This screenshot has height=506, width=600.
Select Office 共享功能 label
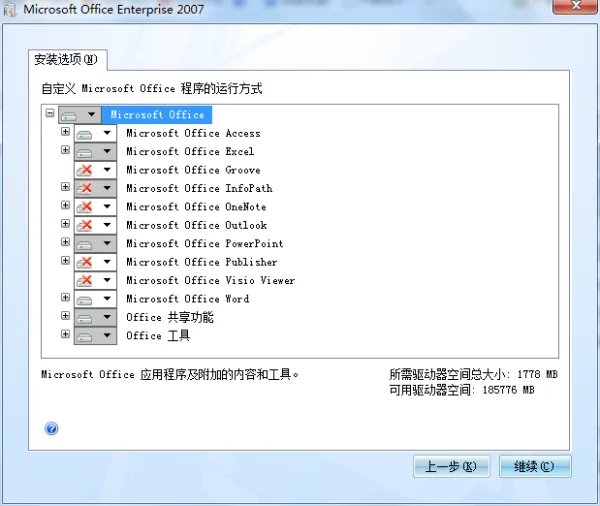coord(170,317)
